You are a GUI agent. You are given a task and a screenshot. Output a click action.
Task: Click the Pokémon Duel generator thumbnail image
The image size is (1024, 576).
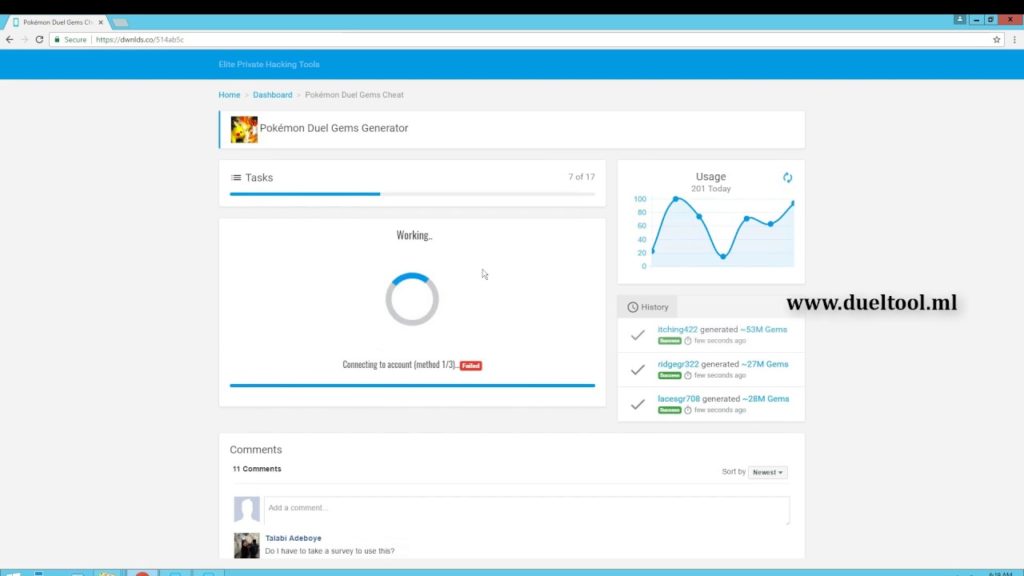244,129
